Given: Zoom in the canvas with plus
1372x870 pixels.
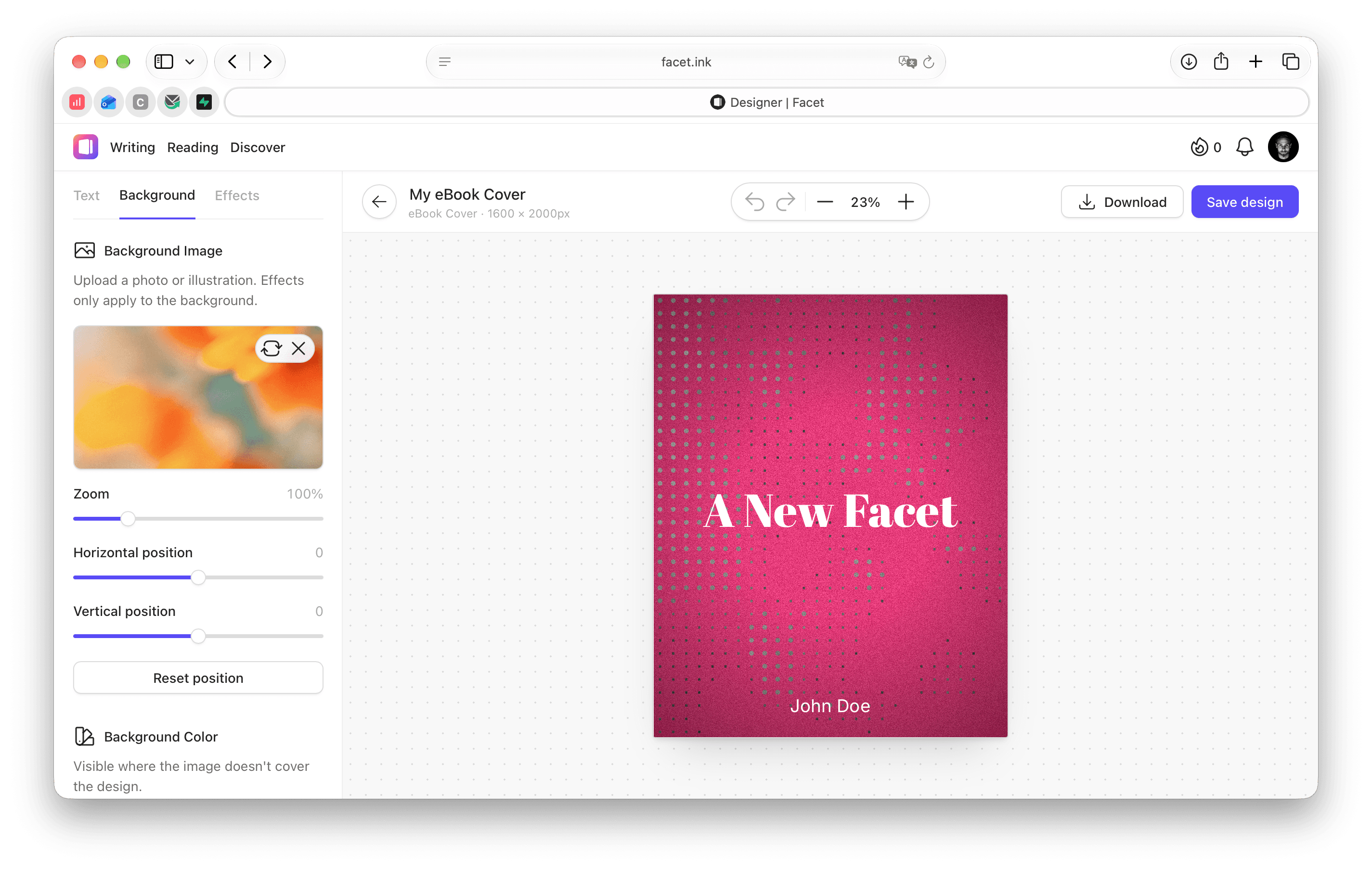Looking at the screenshot, I should 906,202.
